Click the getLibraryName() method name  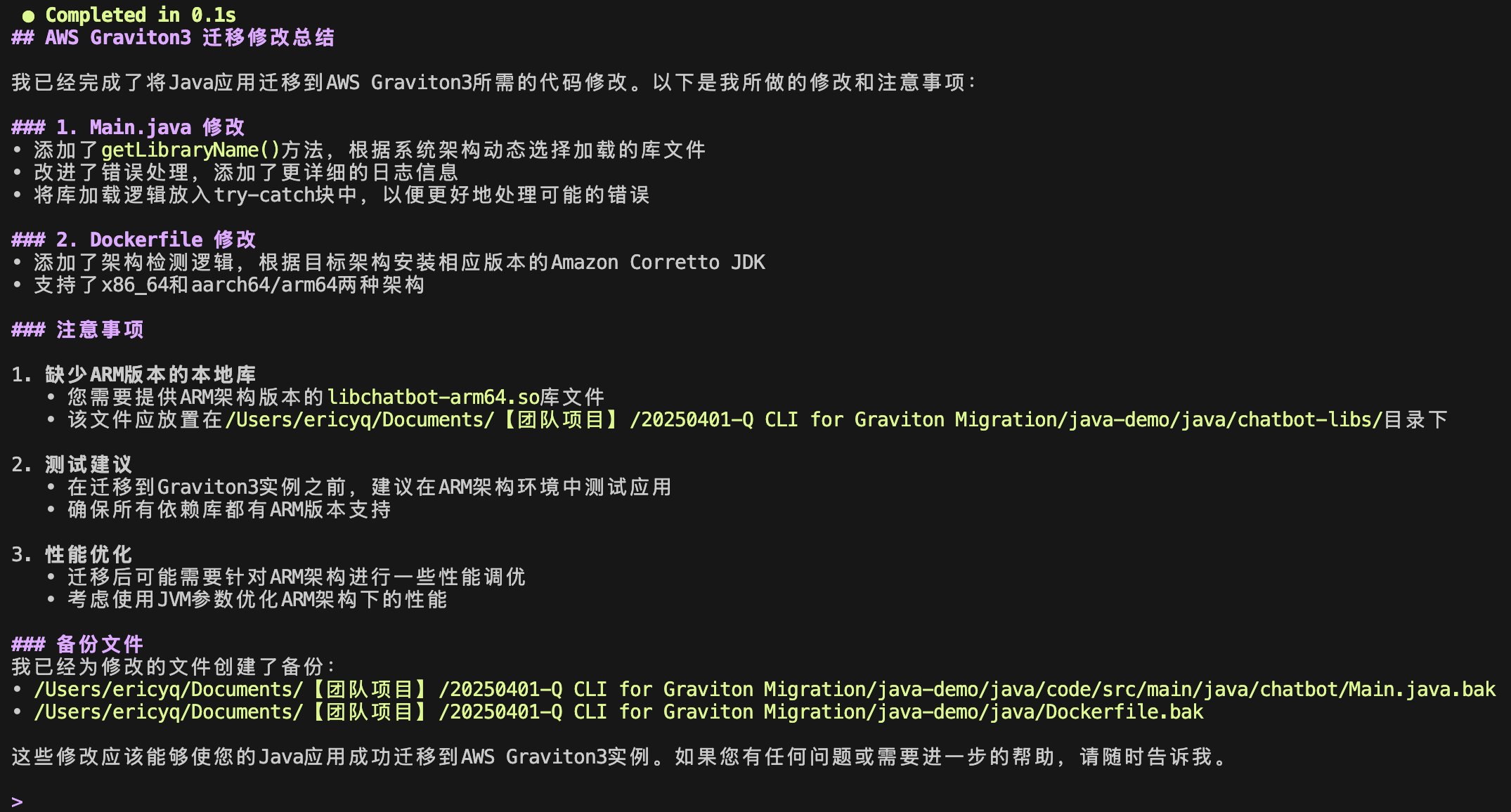[x=190, y=150]
